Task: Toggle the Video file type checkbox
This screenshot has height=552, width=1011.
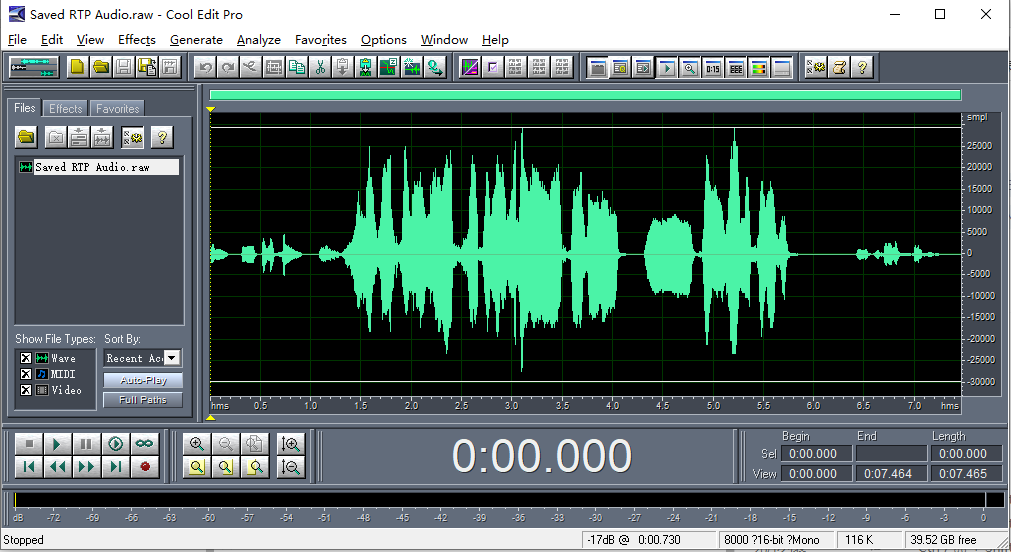Action: (x=26, y=390)
